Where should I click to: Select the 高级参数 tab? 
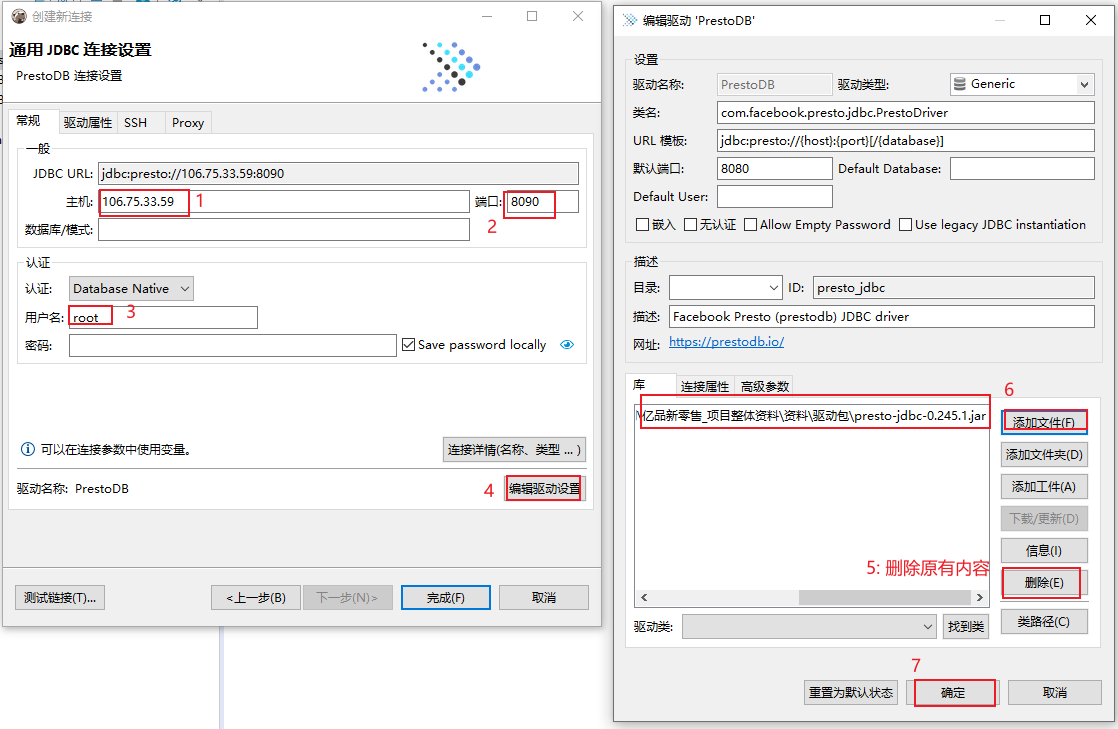[x=764, y=386]
